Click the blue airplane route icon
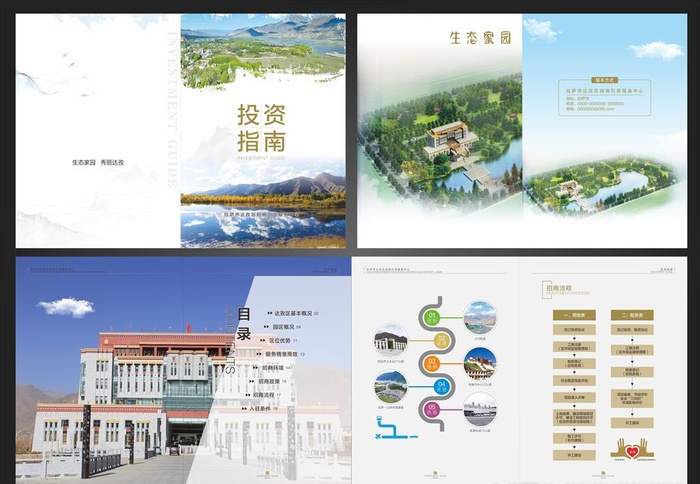The image size is (700, 484). tap(396, 428)
